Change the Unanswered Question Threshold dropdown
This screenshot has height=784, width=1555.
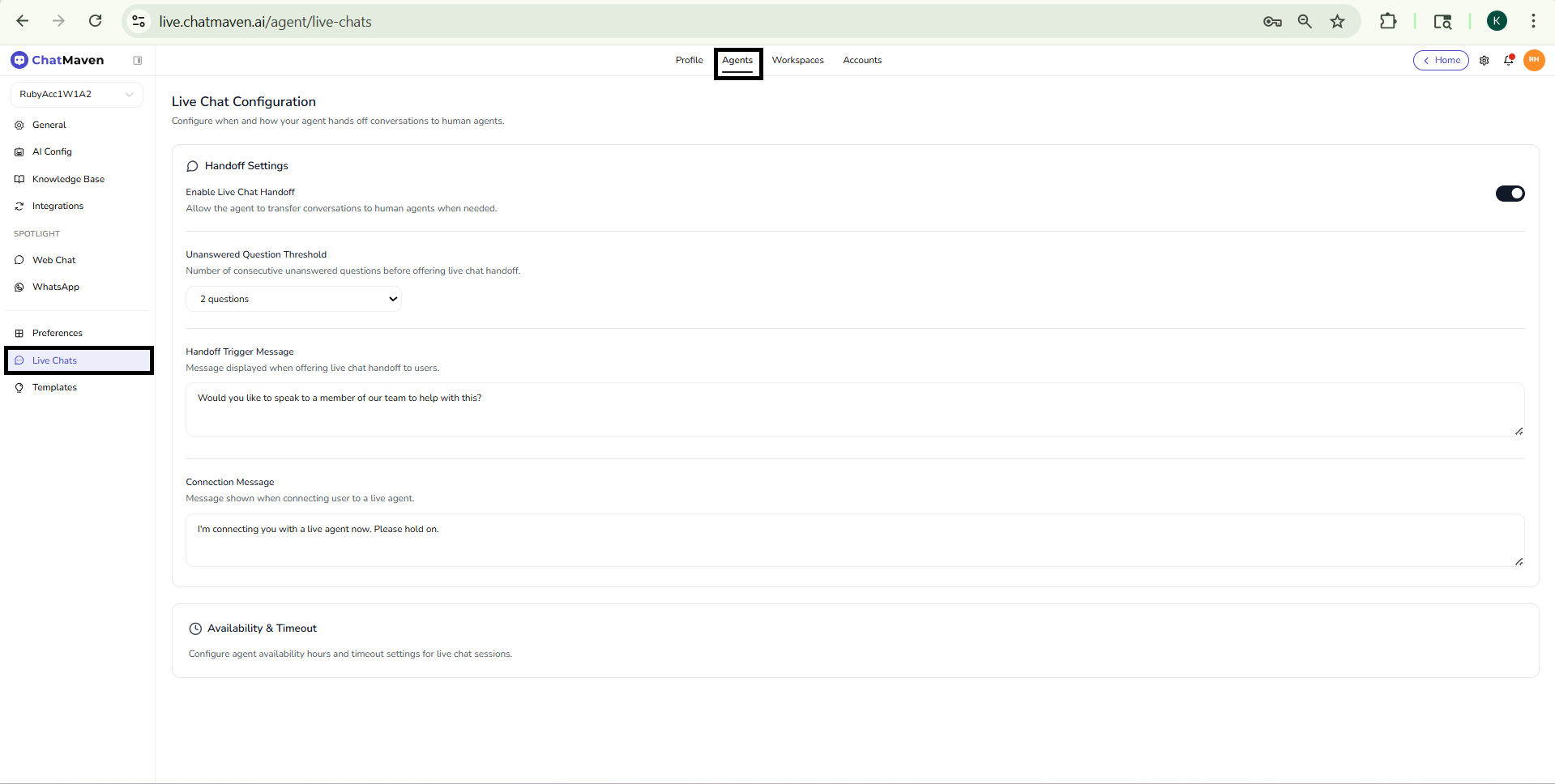[x=293, y=299]
